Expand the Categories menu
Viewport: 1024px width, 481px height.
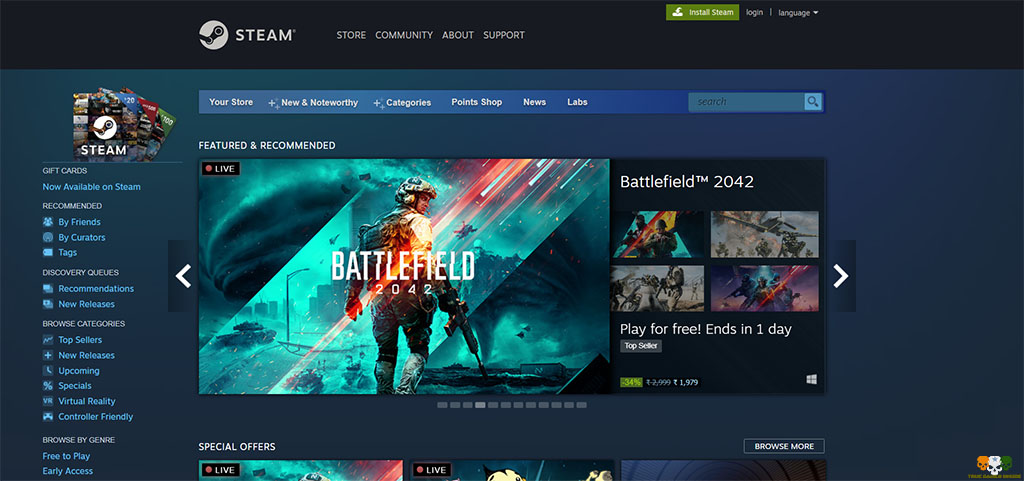pyautogui.click(x=402, y=102)
